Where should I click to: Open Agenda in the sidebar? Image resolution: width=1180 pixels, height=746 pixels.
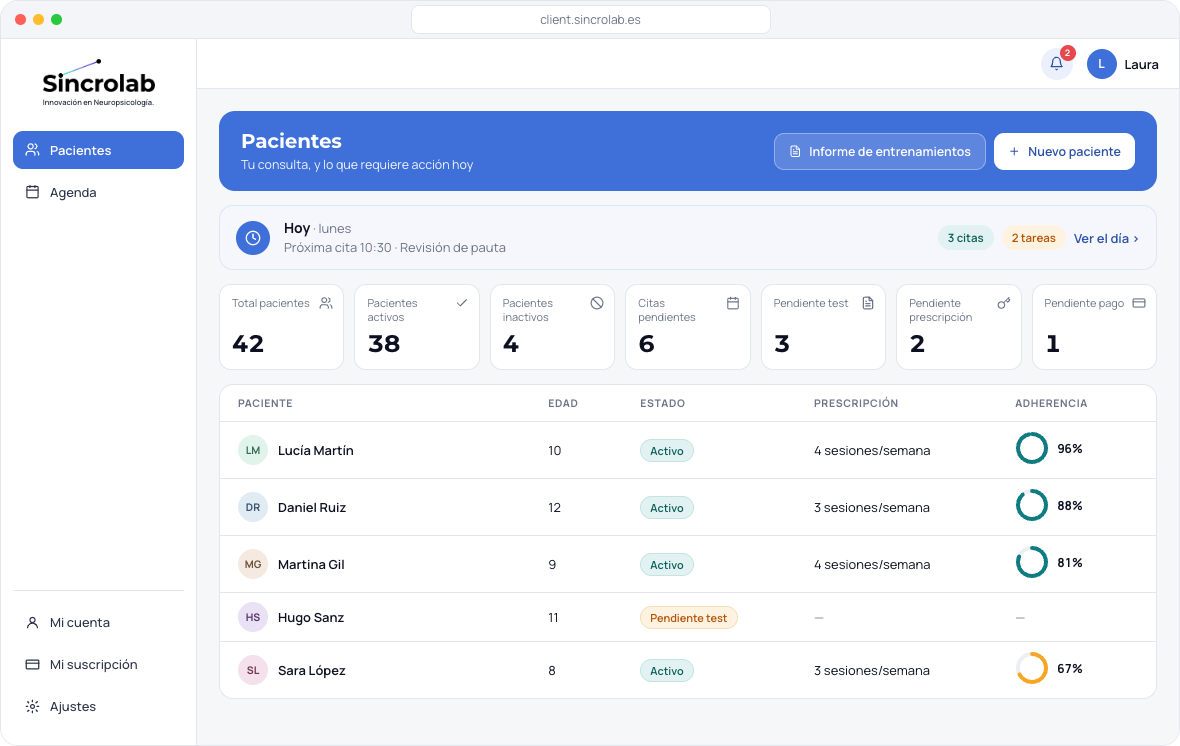[99, 192]
